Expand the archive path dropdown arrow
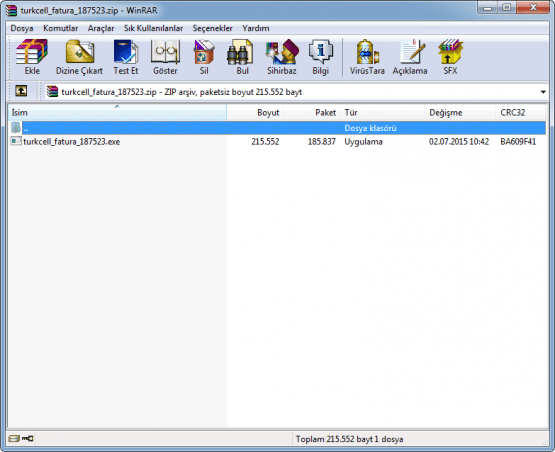 pos(543,92)
